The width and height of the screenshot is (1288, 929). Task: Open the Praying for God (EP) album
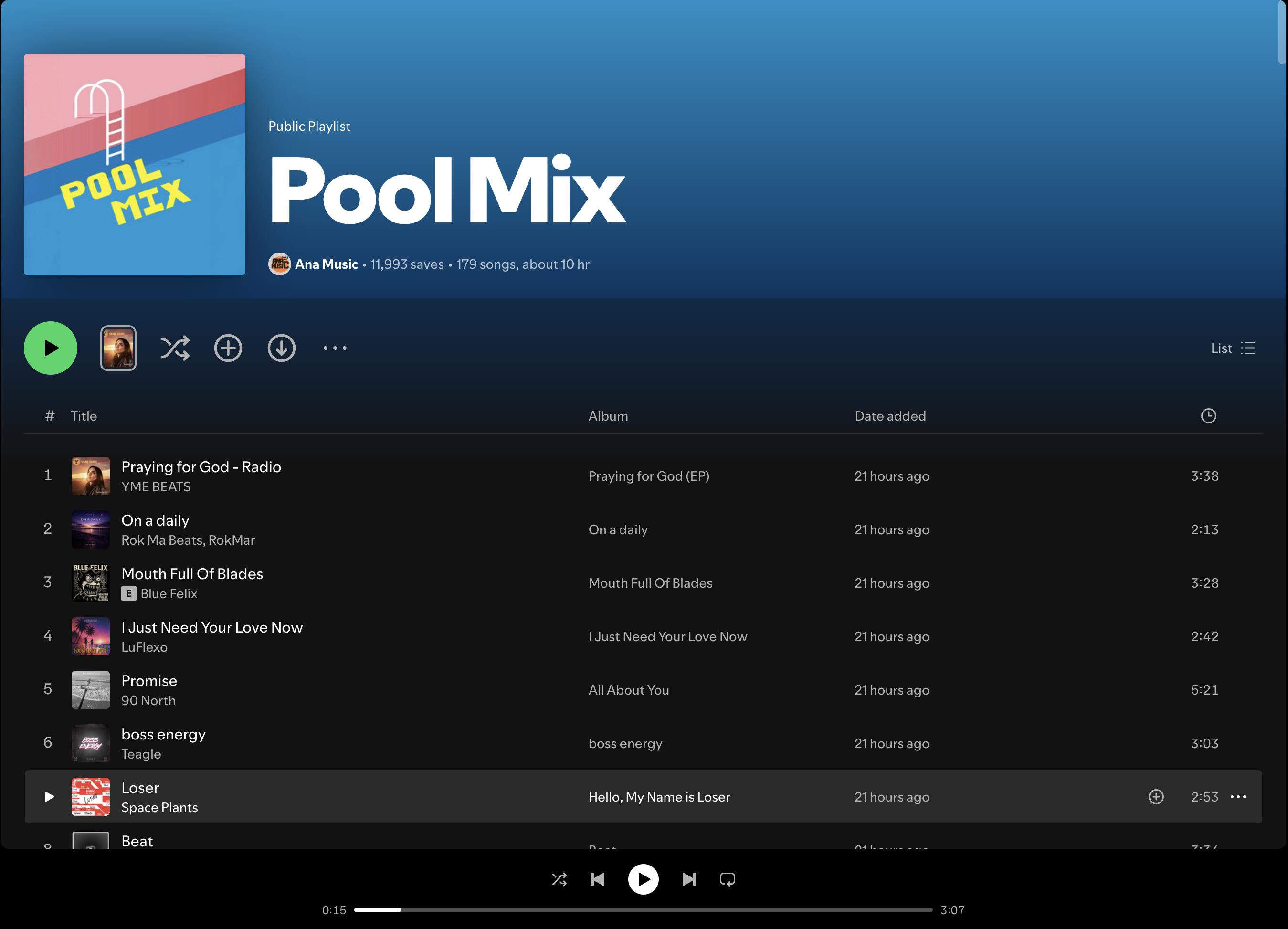coord(649,476)
